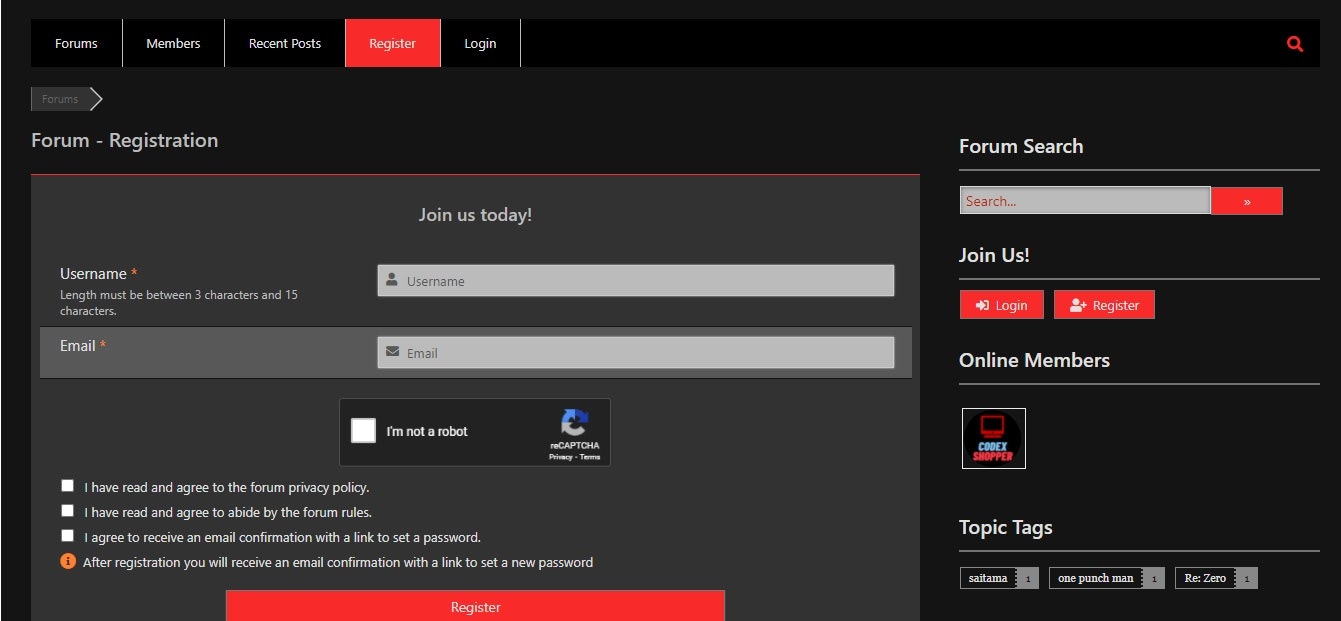
Task: Enable the email confirmation password checkbox
Action: 67,535
